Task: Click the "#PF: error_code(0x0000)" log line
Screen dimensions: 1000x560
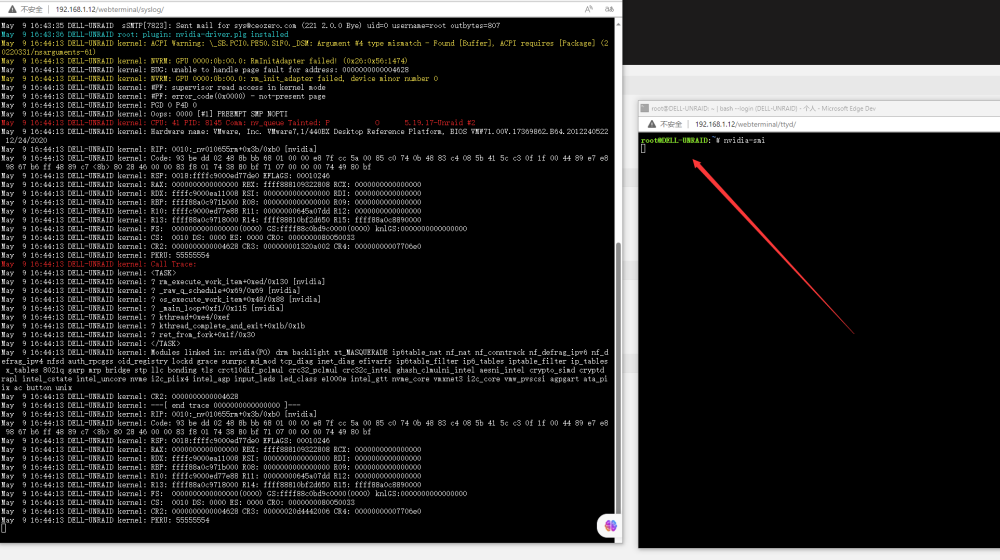Action: [163, 97]
